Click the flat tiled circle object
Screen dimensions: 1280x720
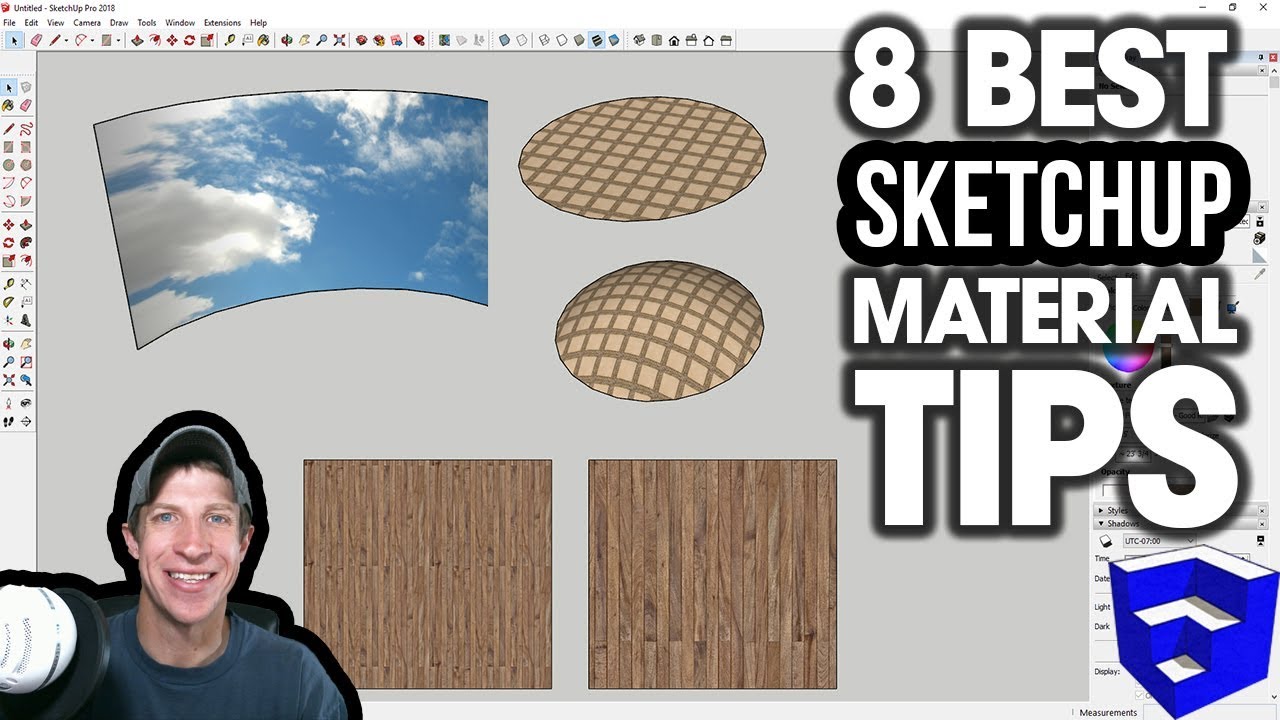click(x=642, y=160)
